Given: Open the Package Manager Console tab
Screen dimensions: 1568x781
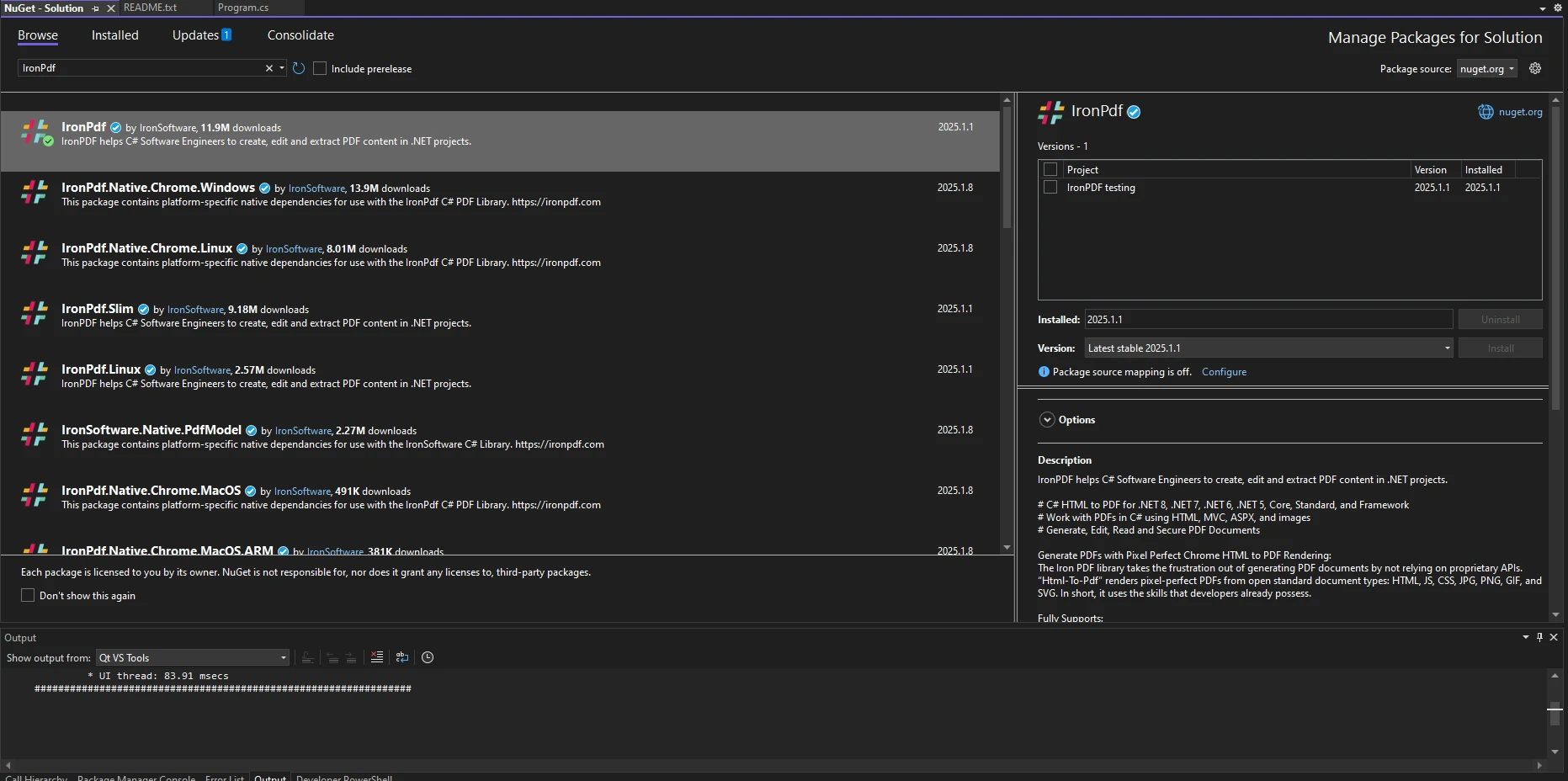Looking at the screenshot, I should [x=136, y=778].
